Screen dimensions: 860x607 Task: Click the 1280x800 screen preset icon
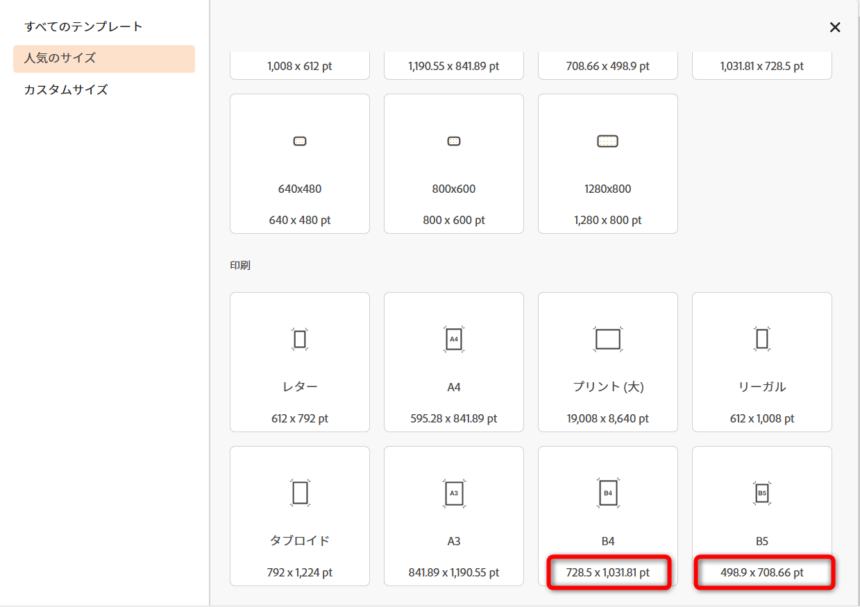607,141
